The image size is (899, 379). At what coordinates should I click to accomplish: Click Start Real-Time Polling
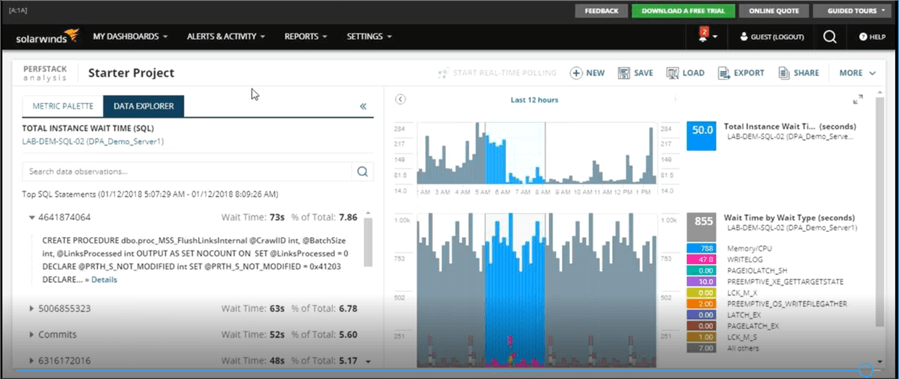point(497,73)
